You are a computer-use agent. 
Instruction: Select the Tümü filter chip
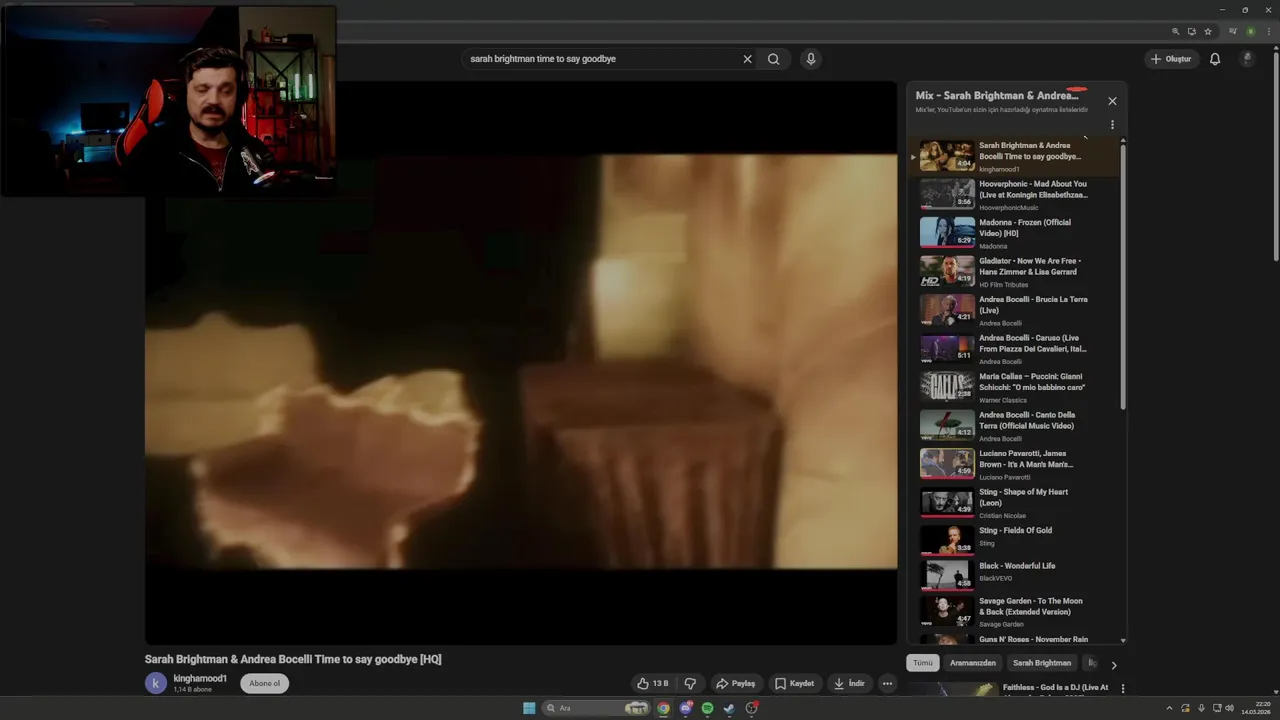point(923,663)
